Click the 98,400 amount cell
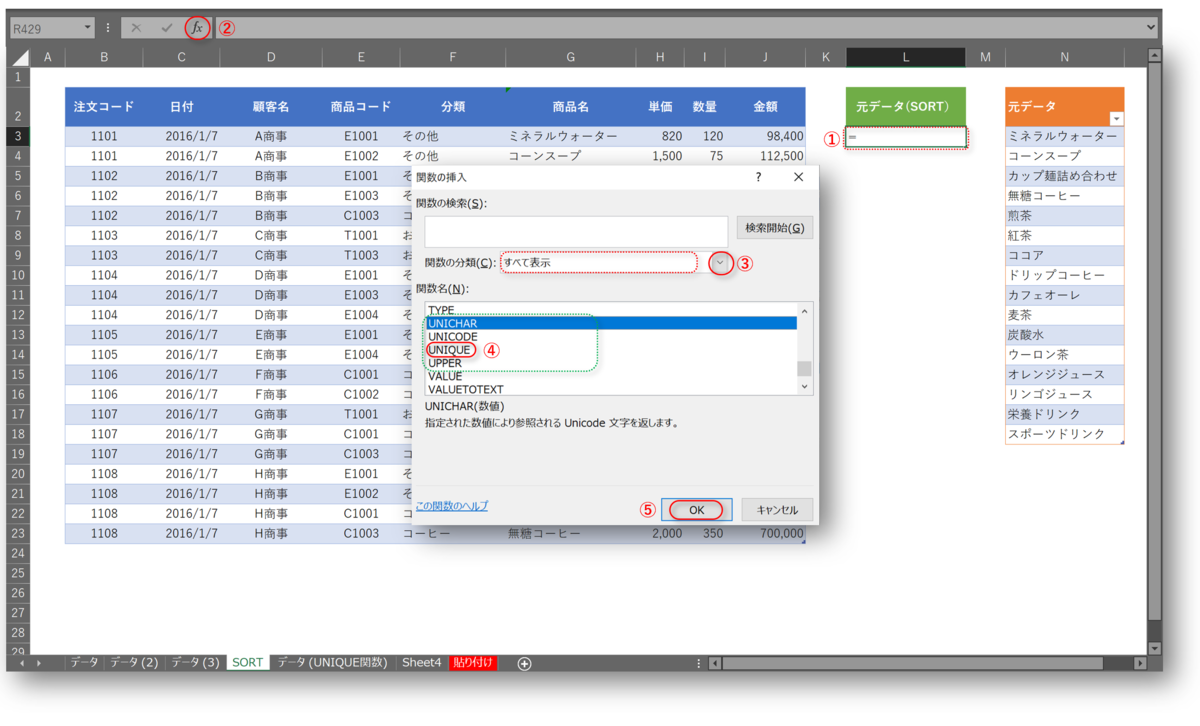The image size is (1200, 726). click(x=765, y=136)
